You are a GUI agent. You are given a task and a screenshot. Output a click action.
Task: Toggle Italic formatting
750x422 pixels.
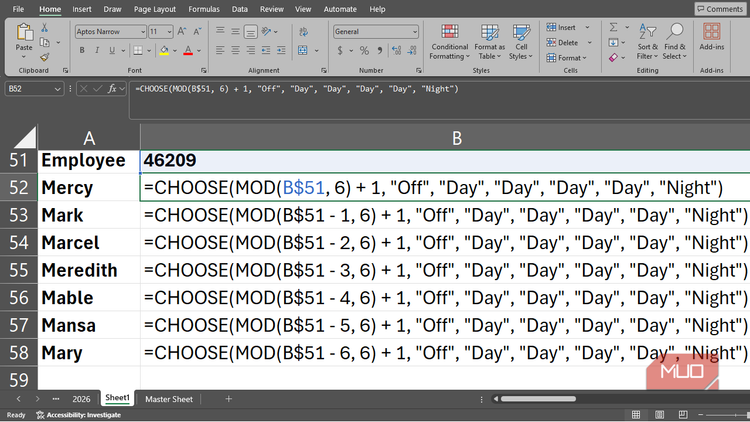97,50
